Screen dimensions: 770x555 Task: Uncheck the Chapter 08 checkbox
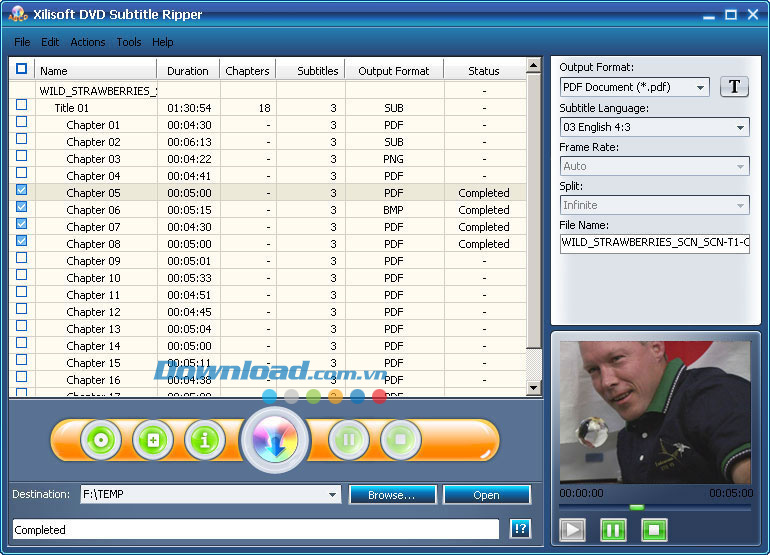22,241
